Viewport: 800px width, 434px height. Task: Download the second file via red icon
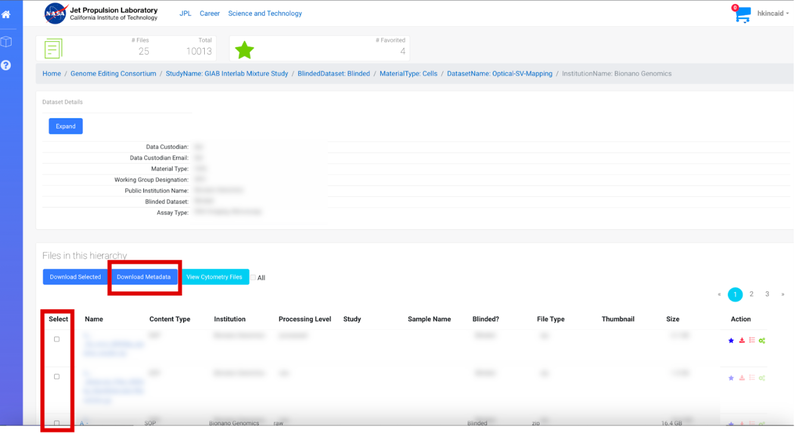point(742,378)
